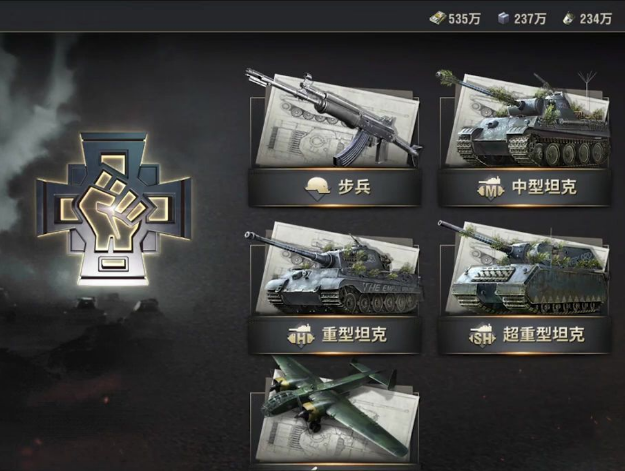Click the assault rifle blueprint image
The height and width of the screenshot is (471, 625).
pyautogui.click(x=335, y=118)
